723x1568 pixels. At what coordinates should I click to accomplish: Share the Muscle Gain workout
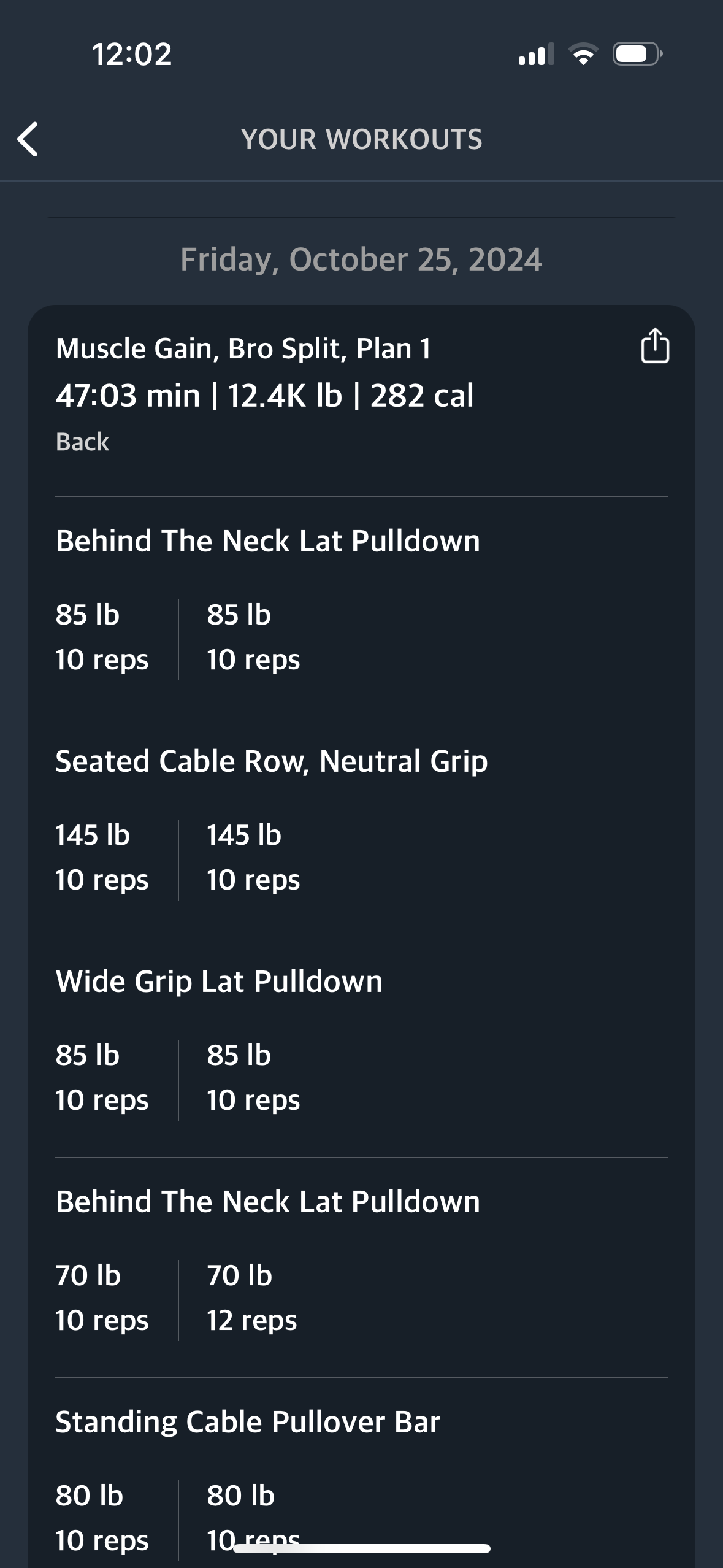(x=654, y=346)
